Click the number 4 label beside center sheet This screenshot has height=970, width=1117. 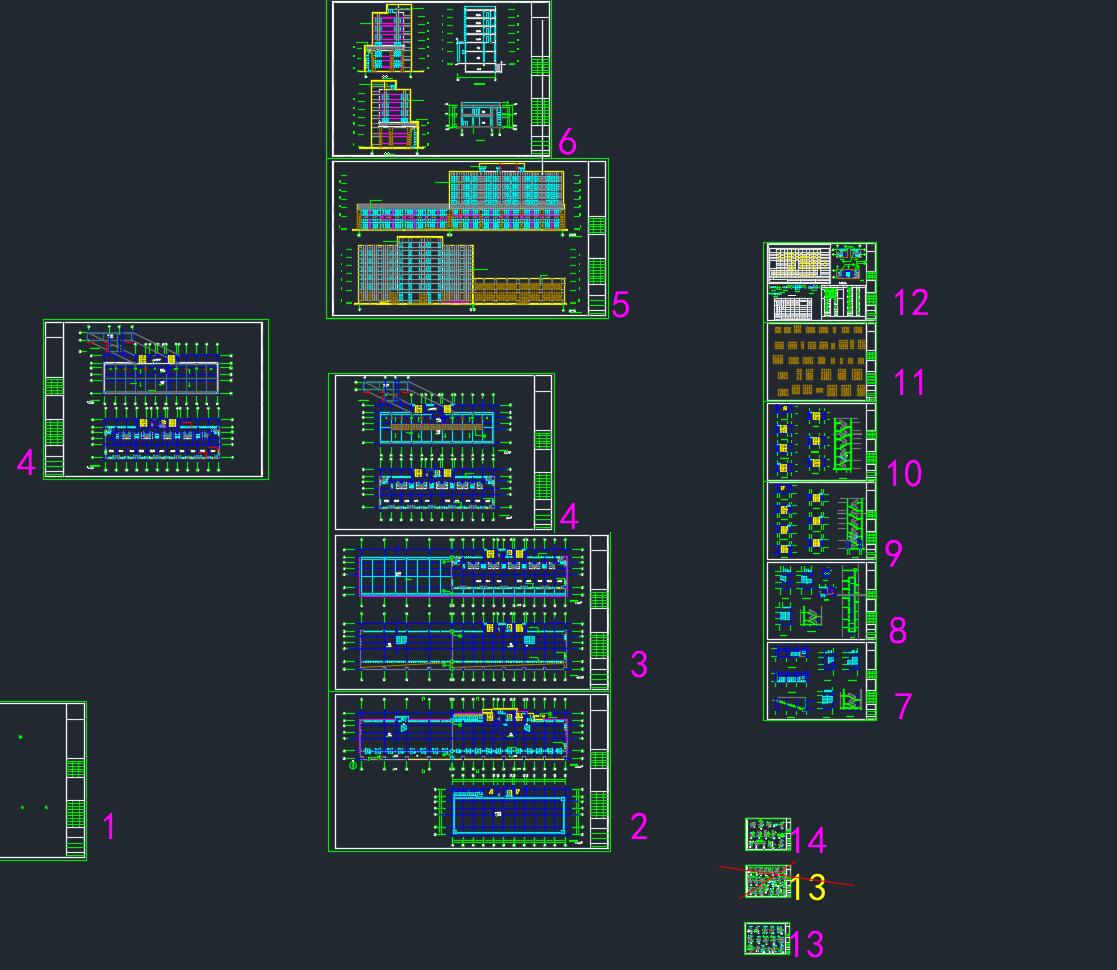point(569,517)
